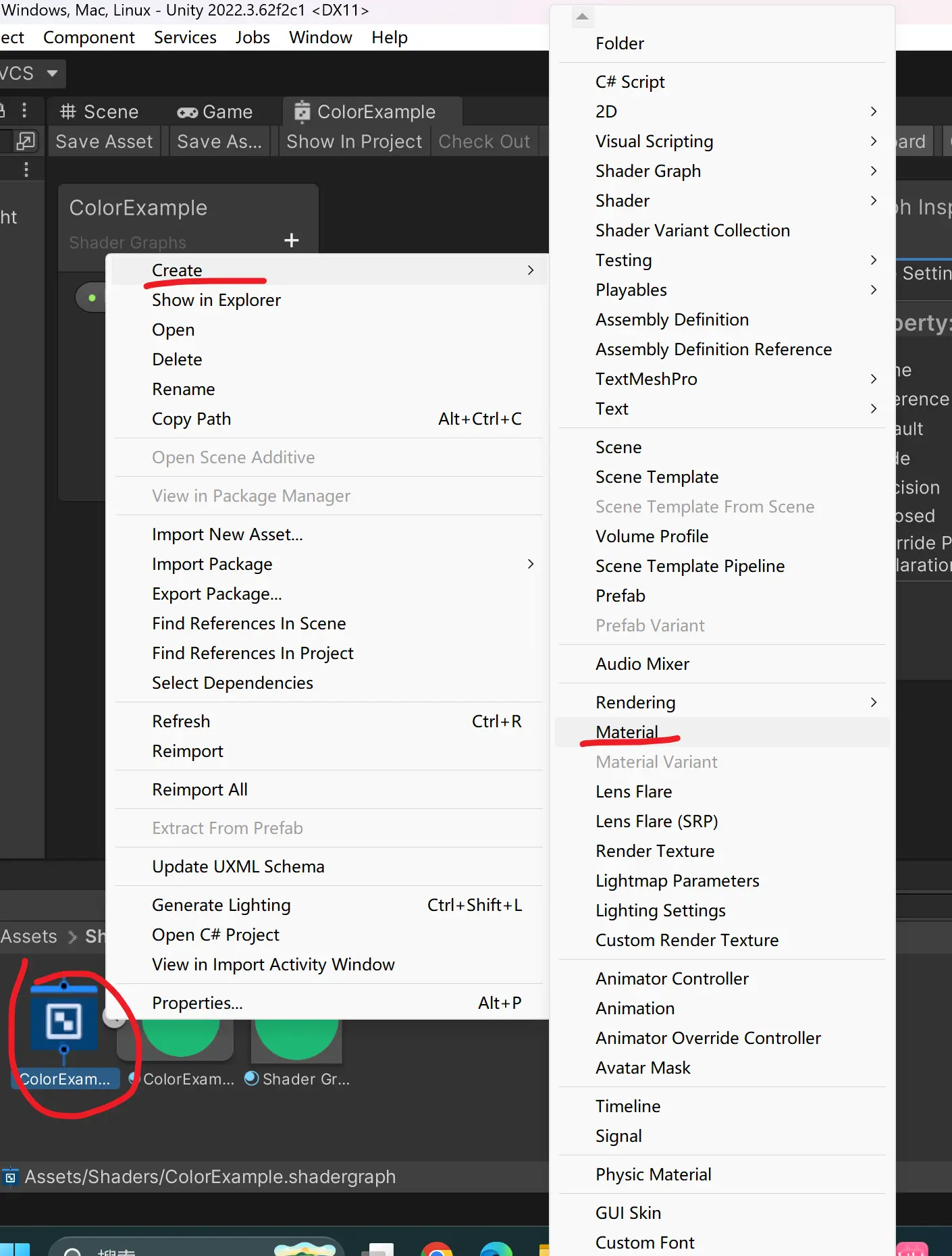Open the three-dot options above the Scene tab
The image size is (952, 1256).
[x=24, y=110]
